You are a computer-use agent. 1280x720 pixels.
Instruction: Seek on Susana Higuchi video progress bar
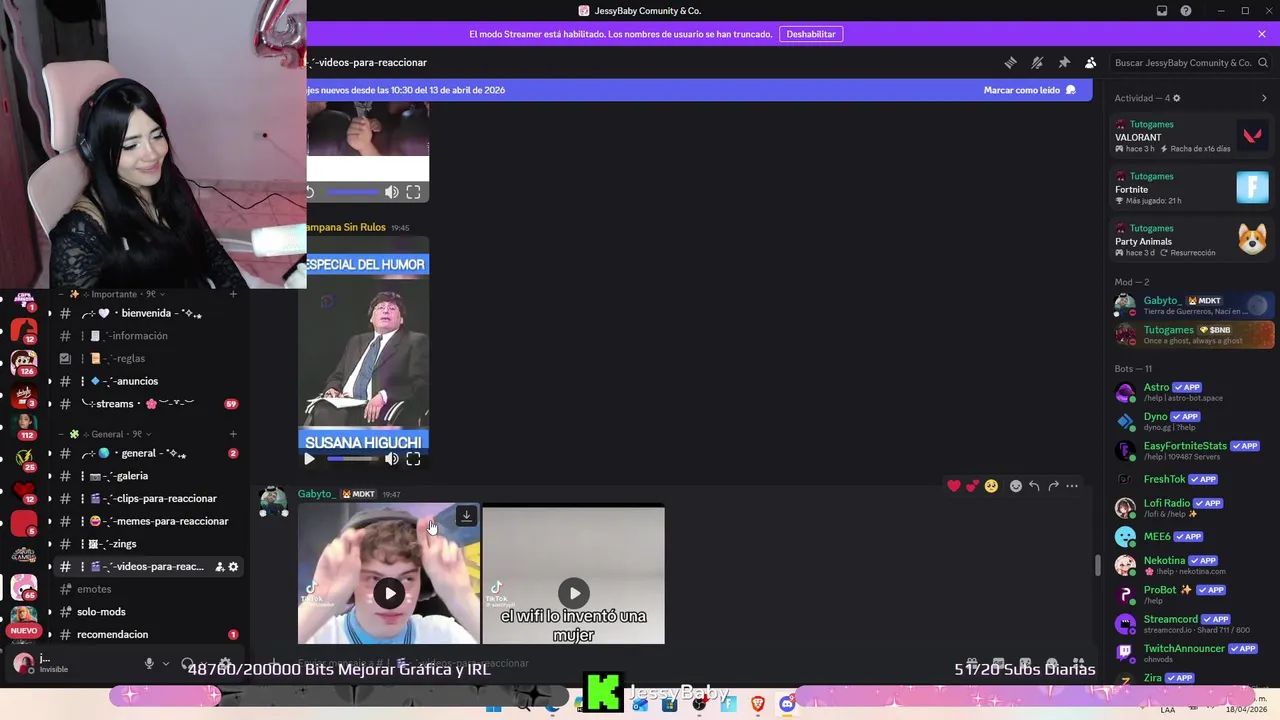click(x=354, y=459)
